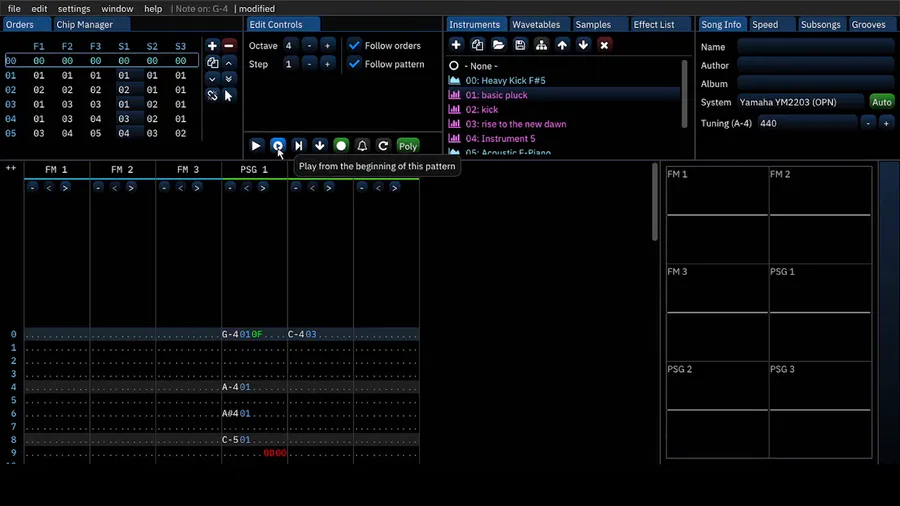The width and height of the screenshot is (900, 506).
Task: Start playback with the Play button
Action: (x=256, y=146)
